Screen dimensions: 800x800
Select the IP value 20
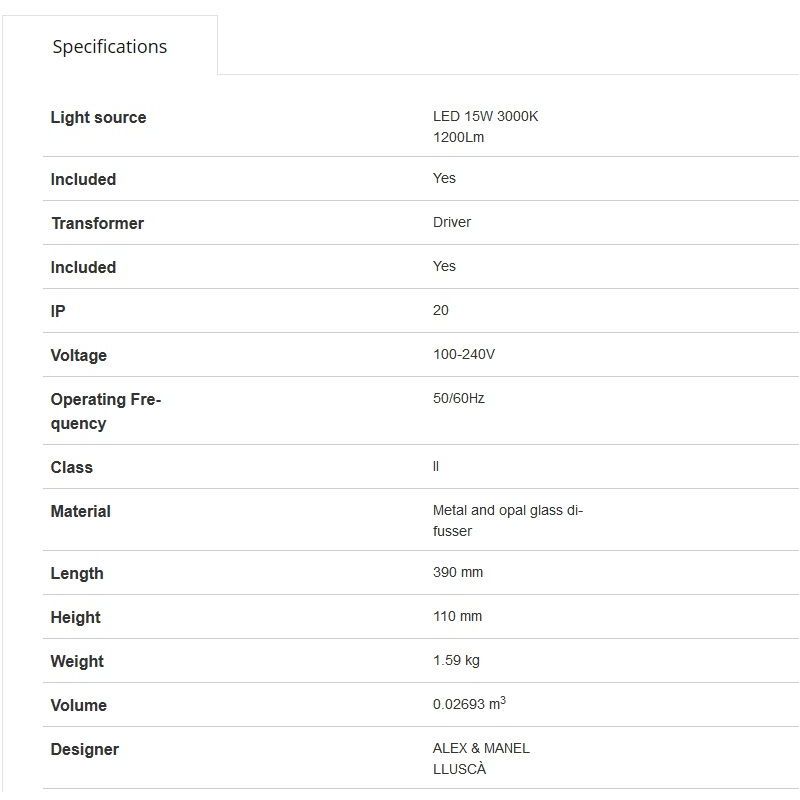pos(441,310)
